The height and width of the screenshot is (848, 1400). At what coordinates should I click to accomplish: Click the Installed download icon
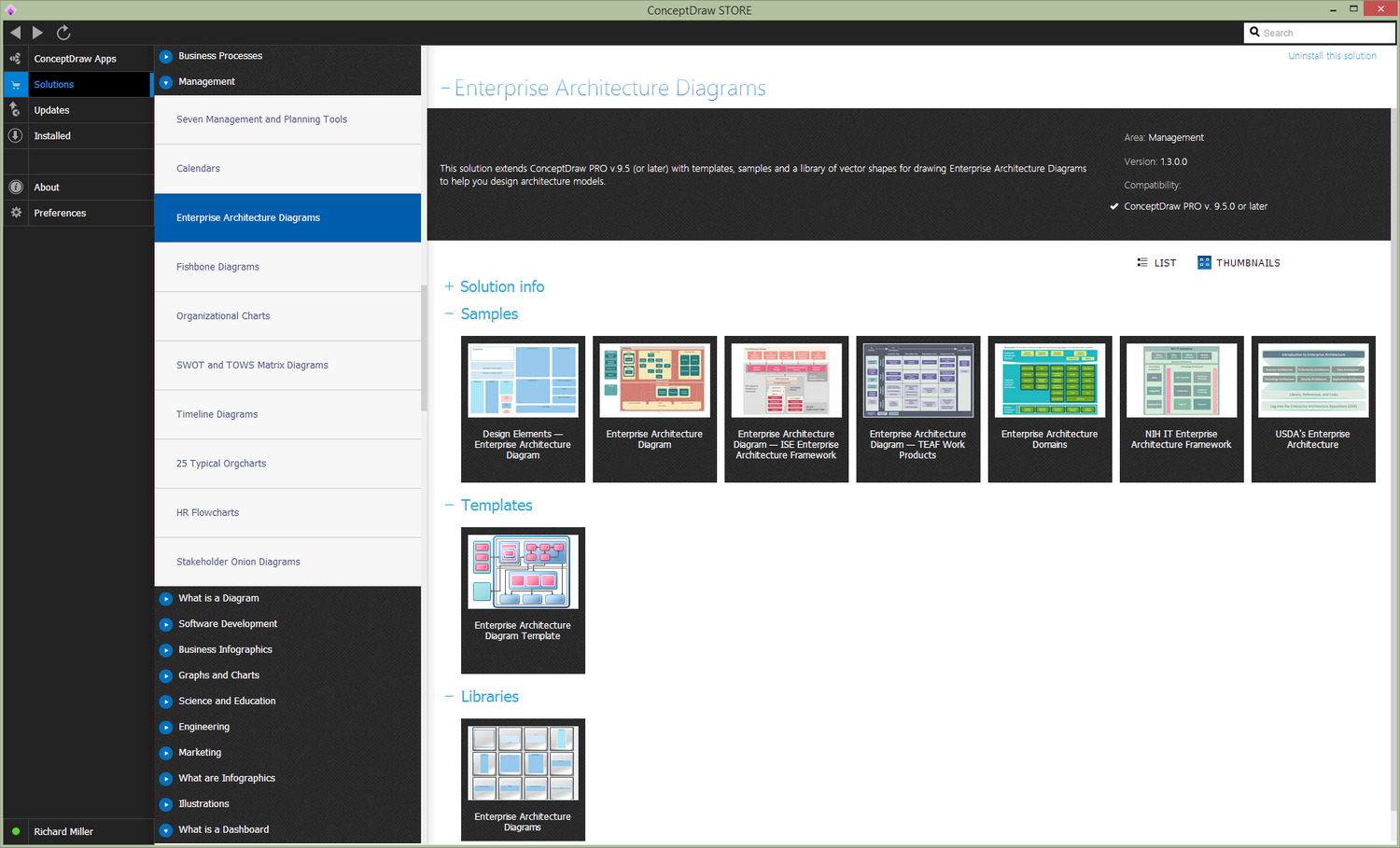point(15,136)
